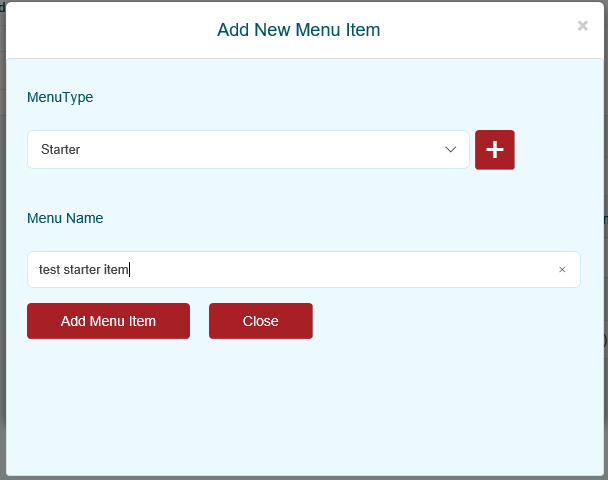Place cursor before 'test' in Menu Name

point(39,269)
